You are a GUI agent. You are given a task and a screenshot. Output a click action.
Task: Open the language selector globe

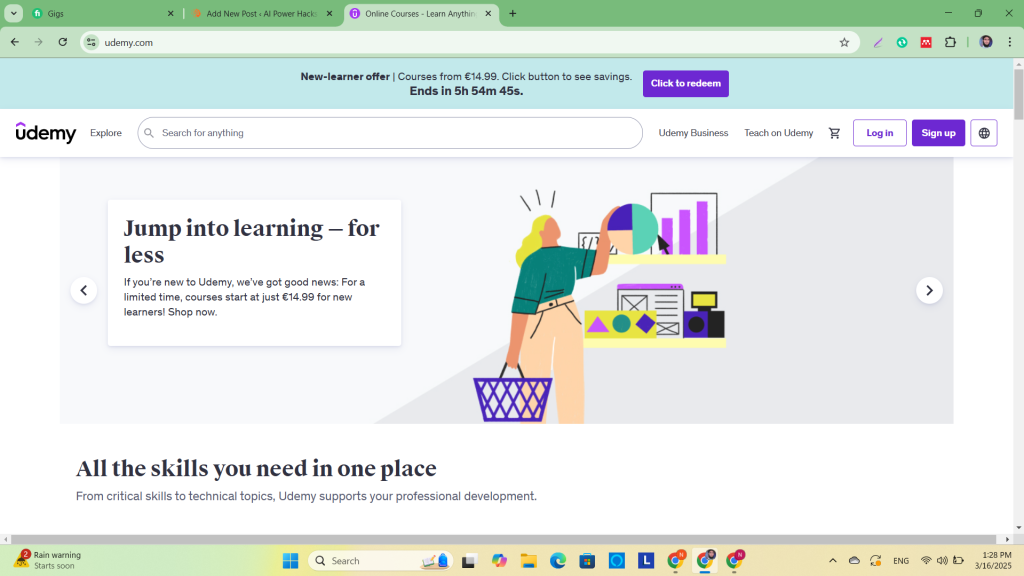(x=984, y=133)
